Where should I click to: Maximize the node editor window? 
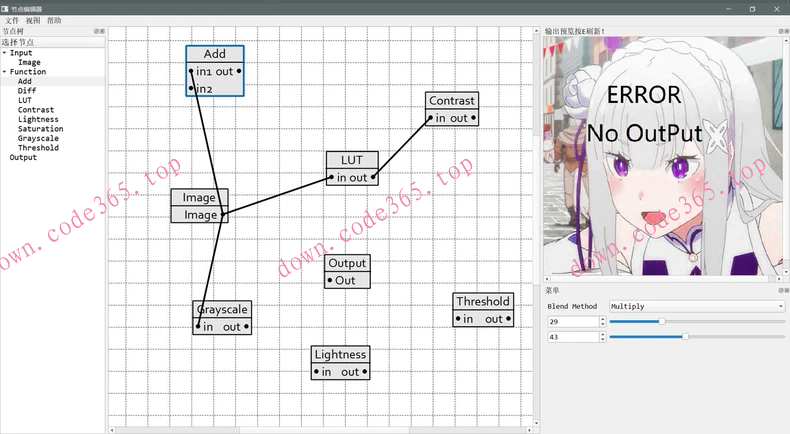click(x=752, y=9)
